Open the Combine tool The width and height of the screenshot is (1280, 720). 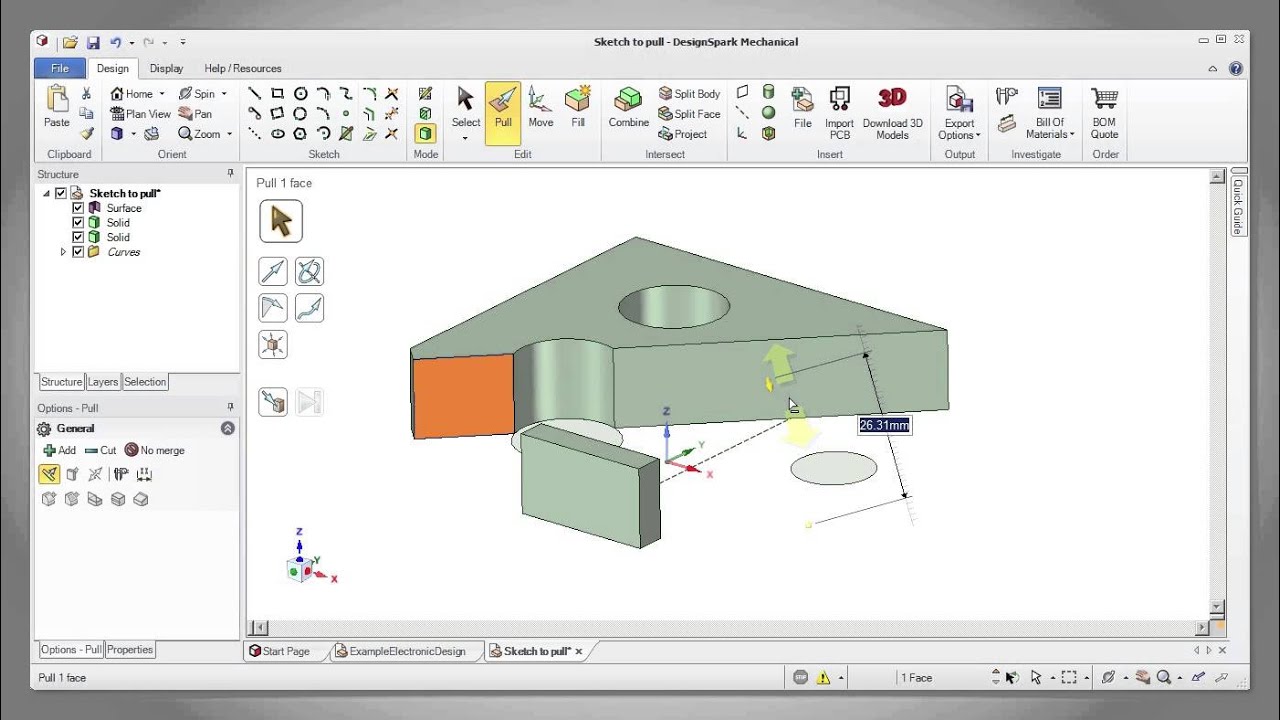629,109
